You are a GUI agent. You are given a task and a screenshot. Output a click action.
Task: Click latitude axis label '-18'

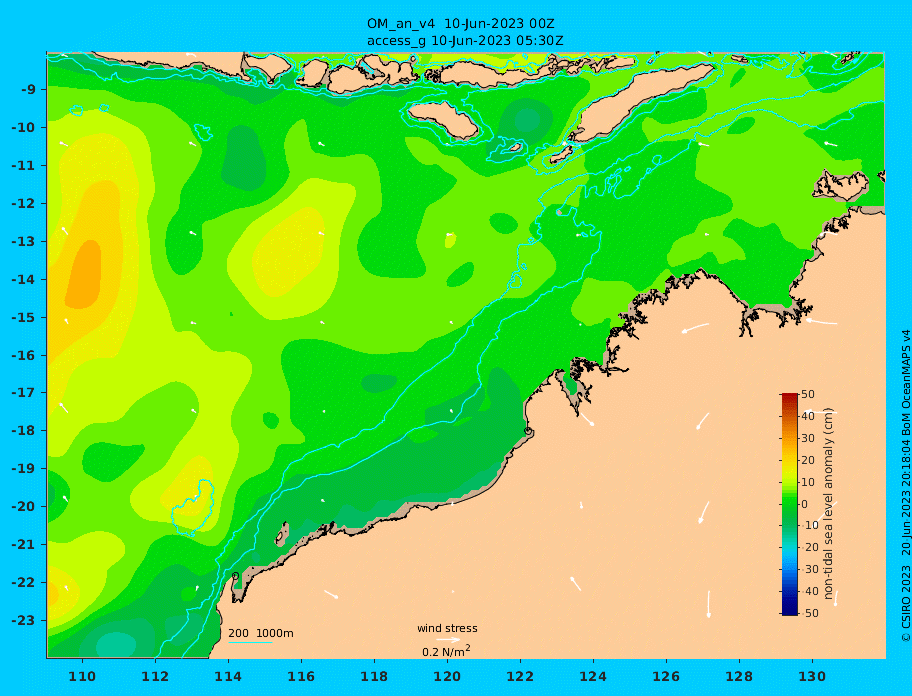point(23,431)
